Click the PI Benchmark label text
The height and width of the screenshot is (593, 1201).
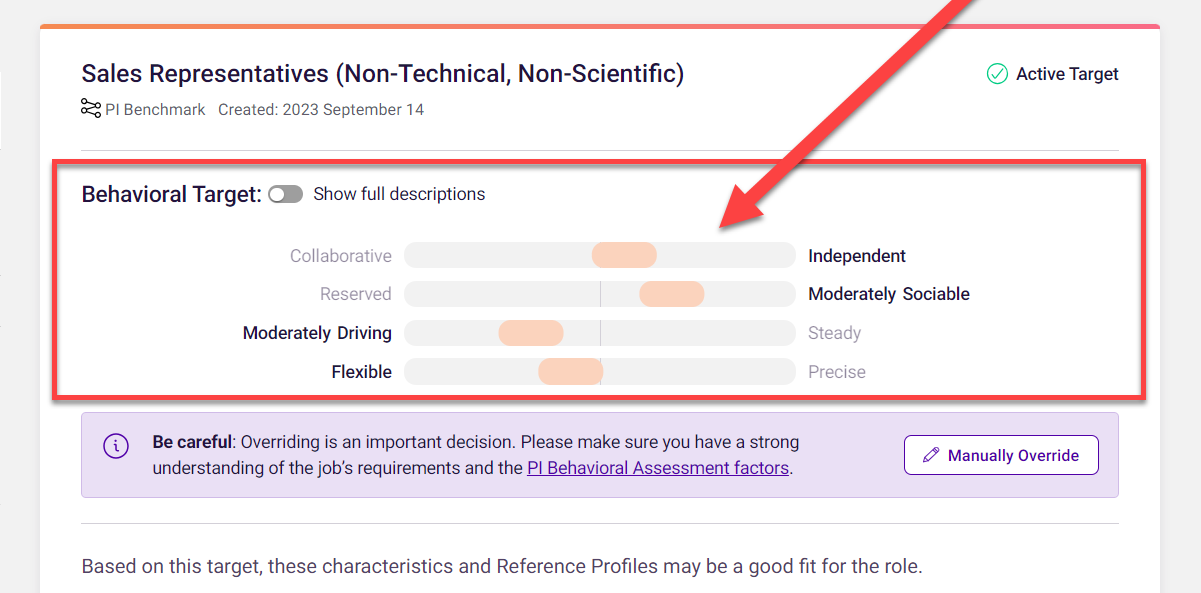[155, 110]
